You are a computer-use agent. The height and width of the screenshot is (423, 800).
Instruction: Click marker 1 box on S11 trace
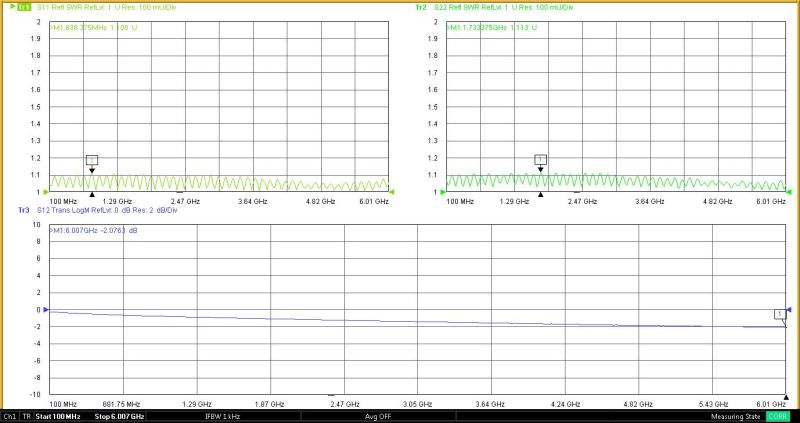(92, 160)
